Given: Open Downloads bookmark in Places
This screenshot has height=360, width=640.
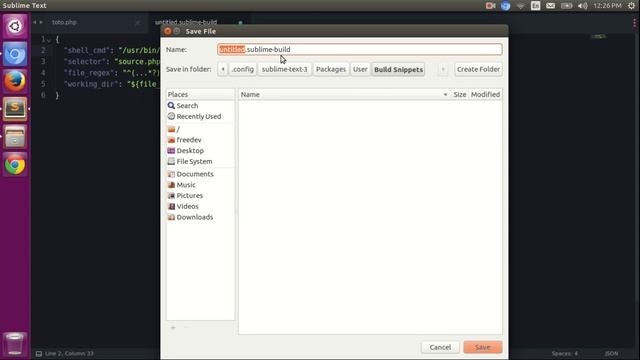Looking at the screenshot, I should point(191,217).
